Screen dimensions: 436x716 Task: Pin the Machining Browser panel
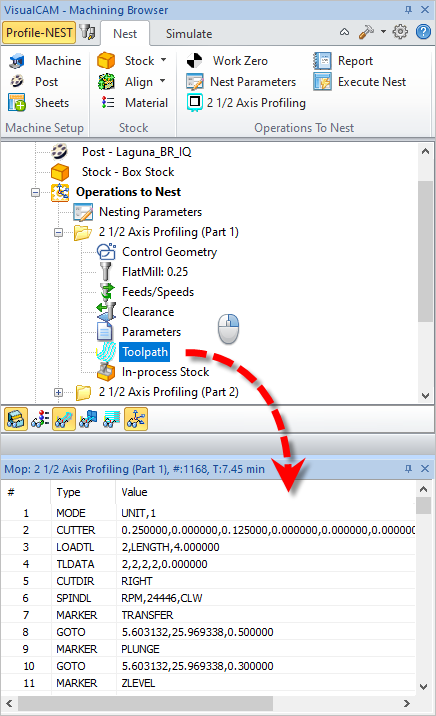click(408, 10)
